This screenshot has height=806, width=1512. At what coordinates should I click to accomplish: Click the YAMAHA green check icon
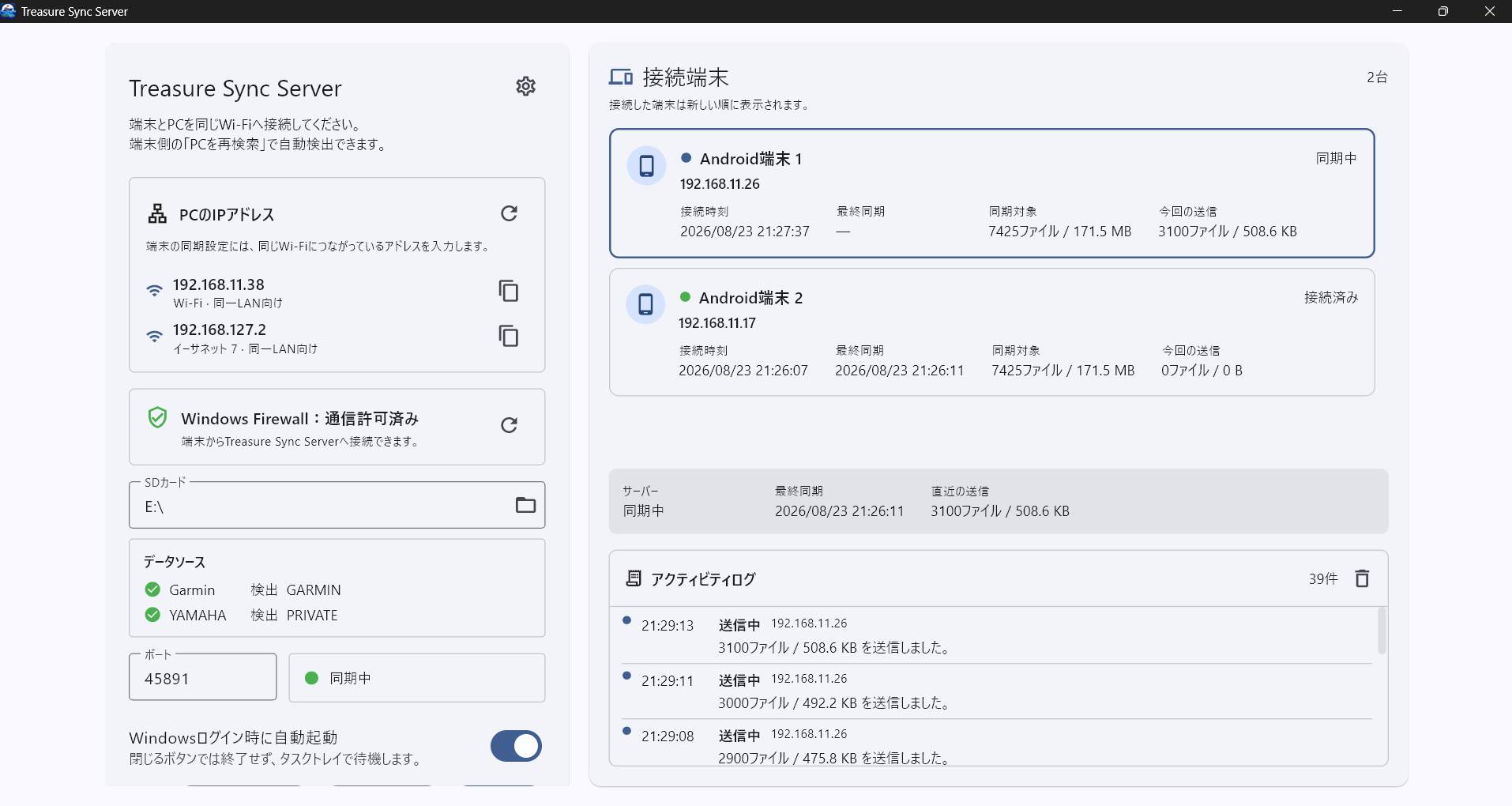152,615
